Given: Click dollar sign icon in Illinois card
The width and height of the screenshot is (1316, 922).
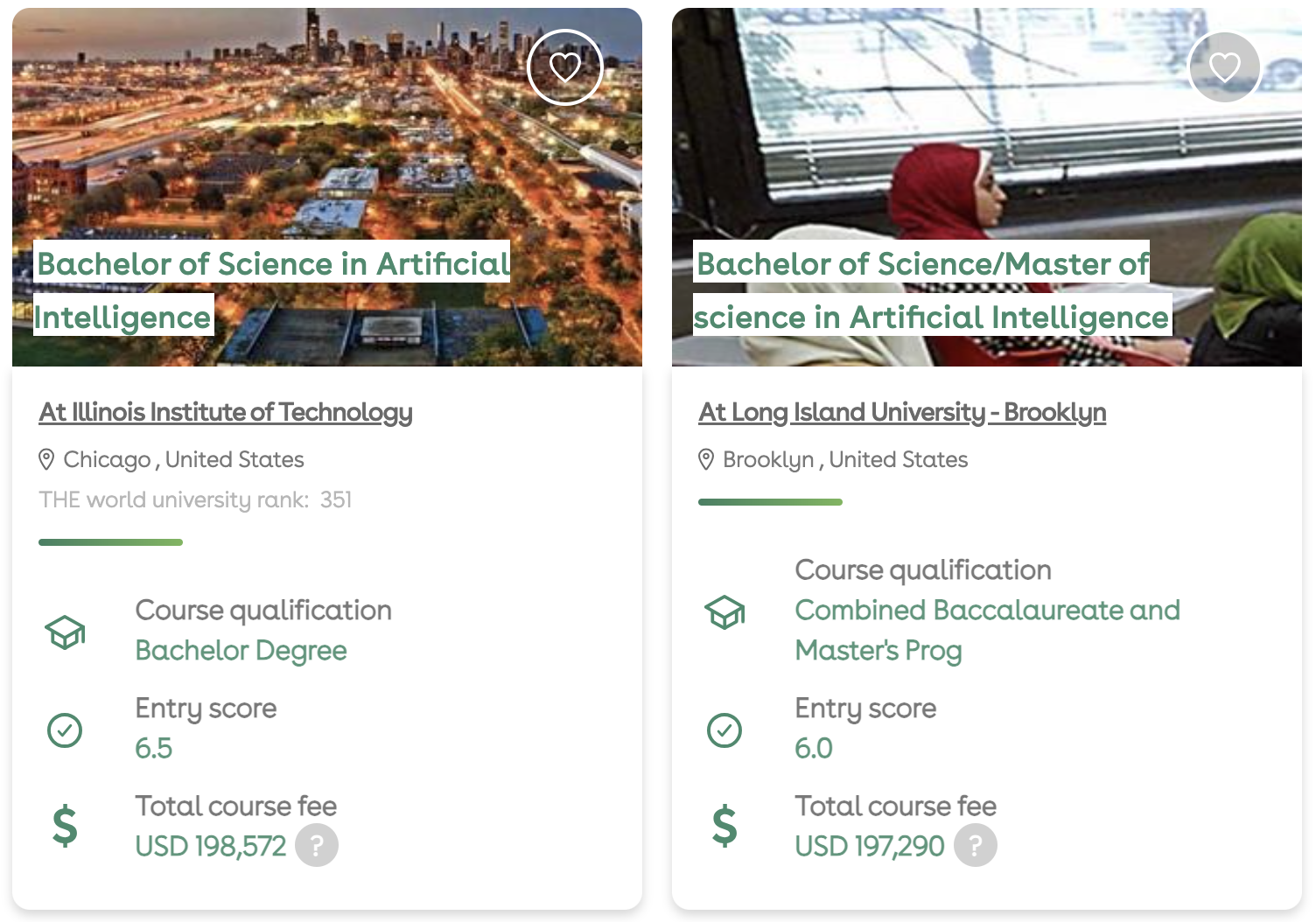Looking at the screenshot, I should (65, 826).
